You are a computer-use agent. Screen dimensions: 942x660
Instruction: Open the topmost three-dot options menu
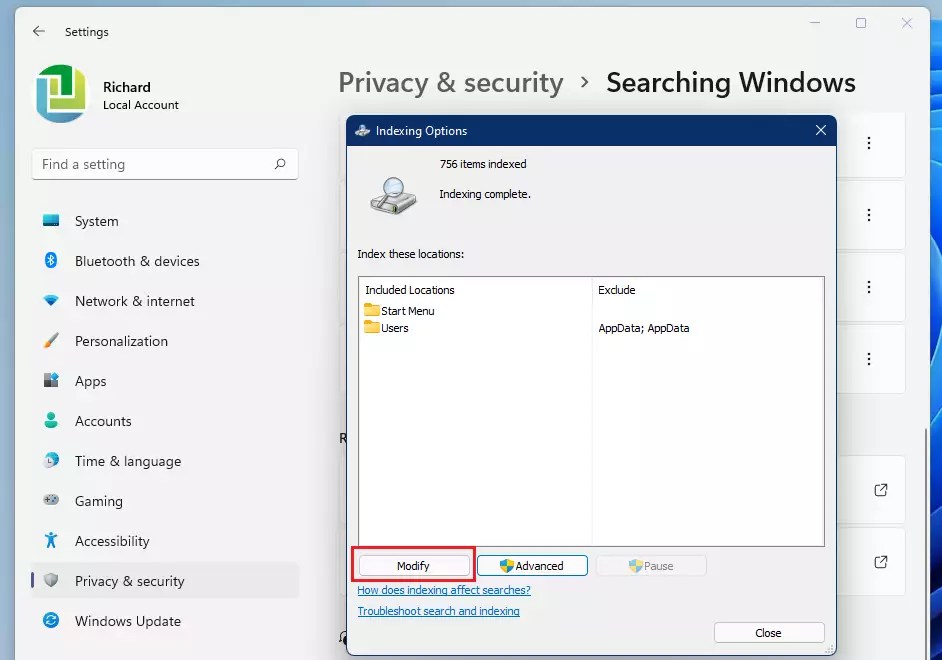pyautogui.click(x=869, y=144)
